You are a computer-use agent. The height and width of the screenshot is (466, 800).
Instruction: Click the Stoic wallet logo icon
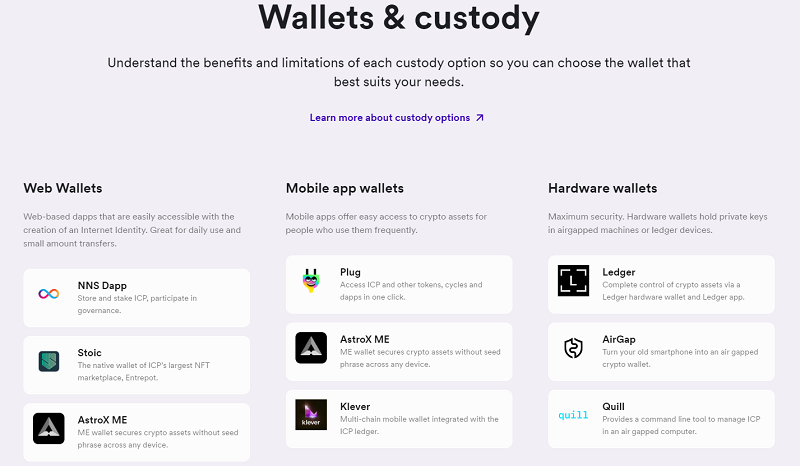(x=49, y=362)
